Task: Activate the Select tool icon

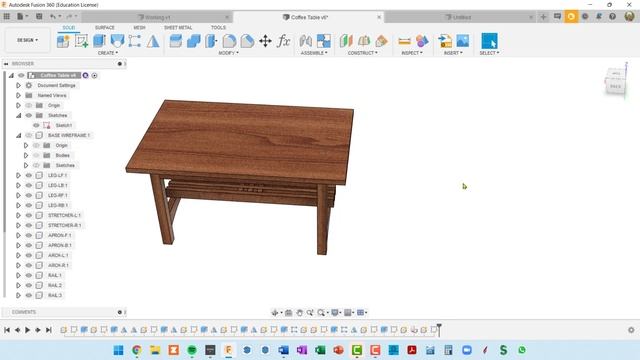Action: [x=489, y=41]
